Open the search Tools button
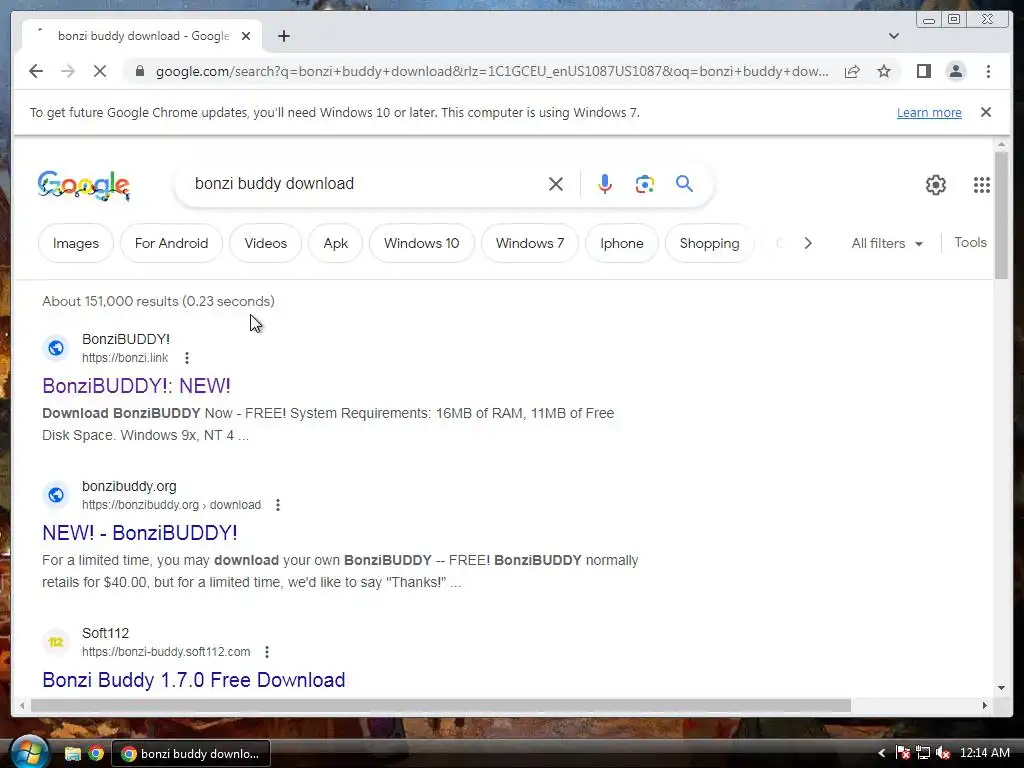Screen dimensions: 1024x768 click(970, 242)
